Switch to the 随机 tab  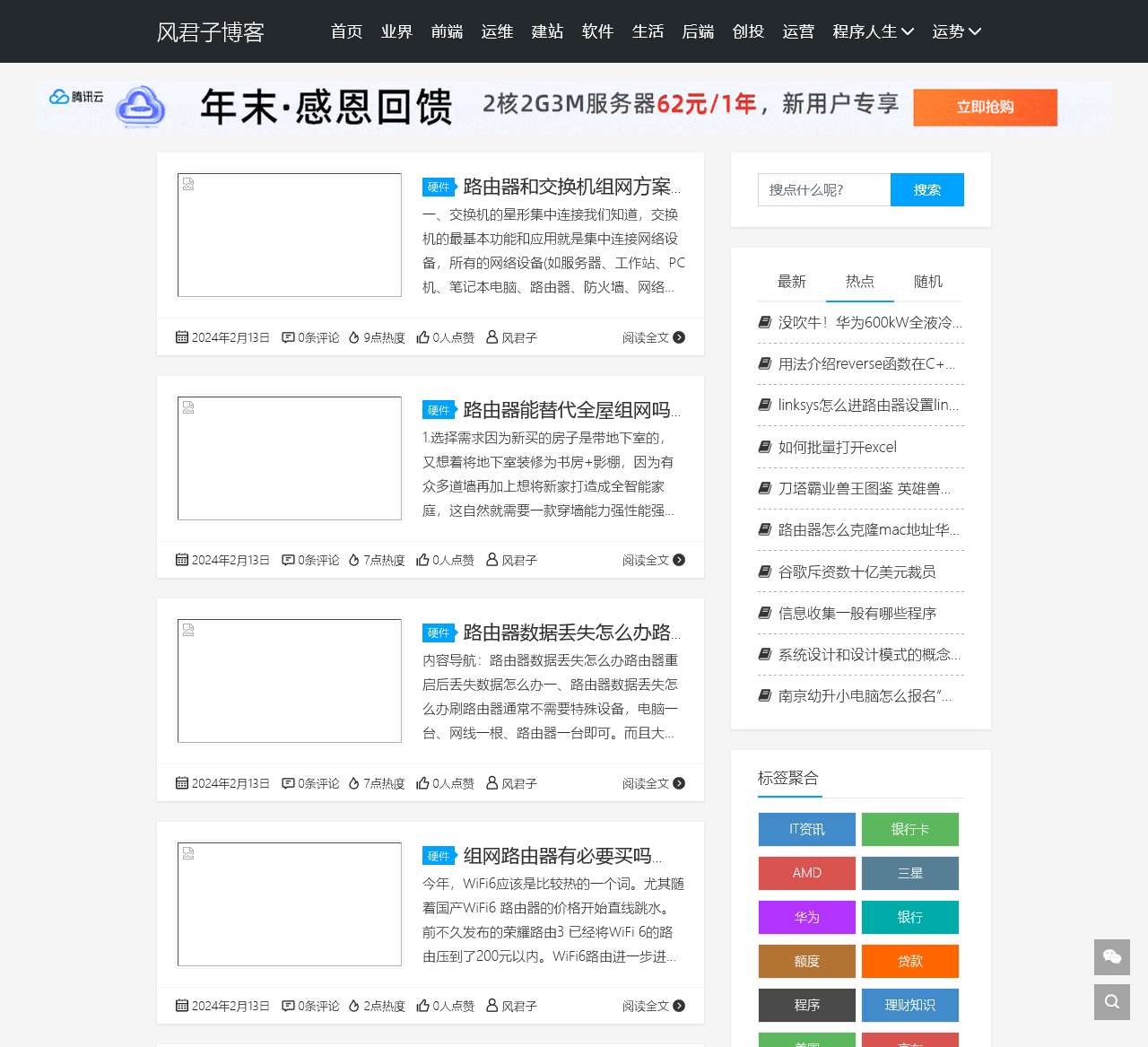(x=927, y=282)
